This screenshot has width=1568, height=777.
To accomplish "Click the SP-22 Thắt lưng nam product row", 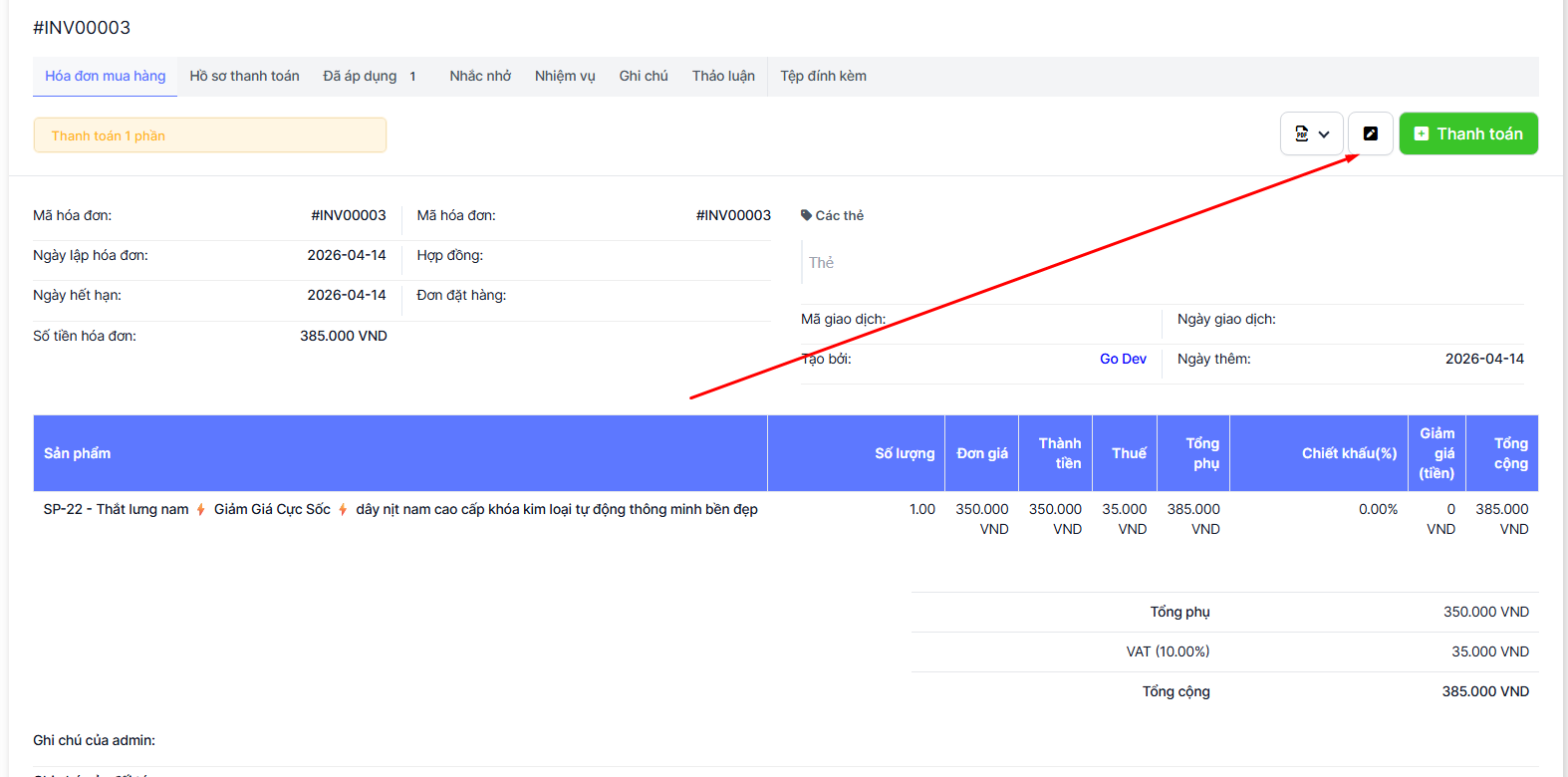I will [399, 509].
